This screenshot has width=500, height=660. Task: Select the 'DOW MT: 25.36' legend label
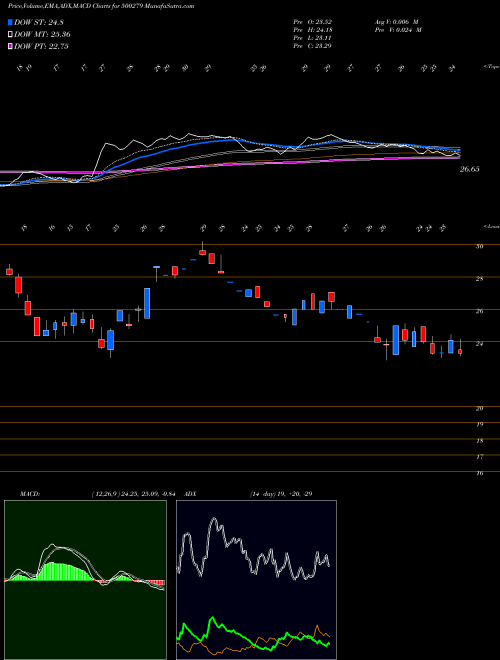point(42,35)
